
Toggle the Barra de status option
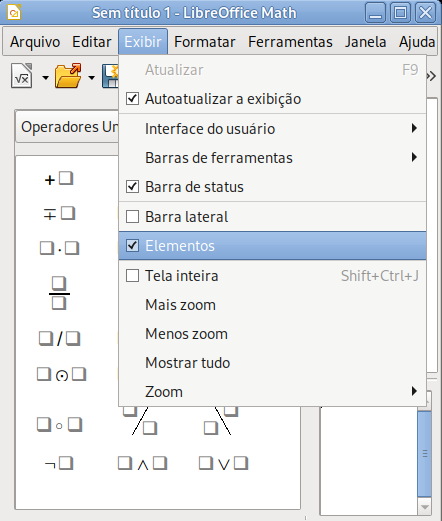click(272, 187)
